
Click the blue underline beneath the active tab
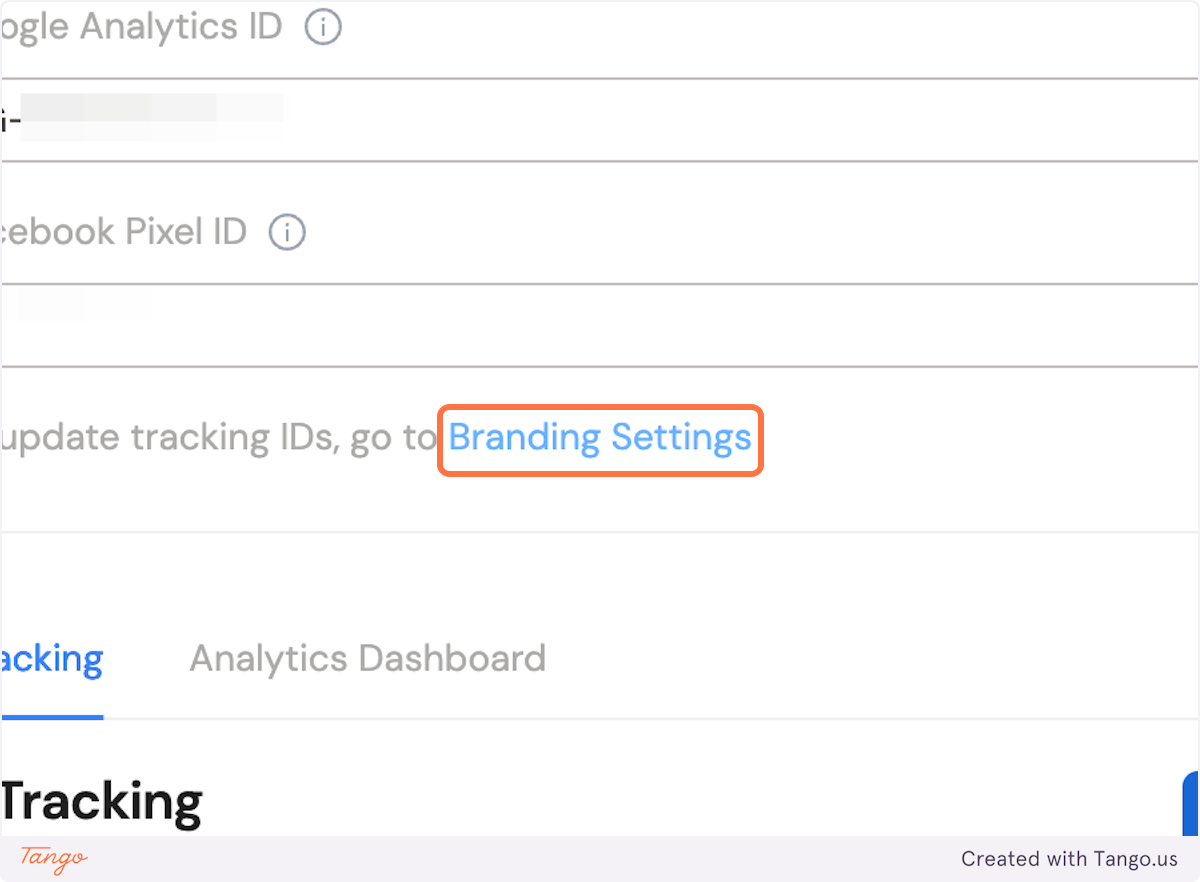(x=51, y=714)
